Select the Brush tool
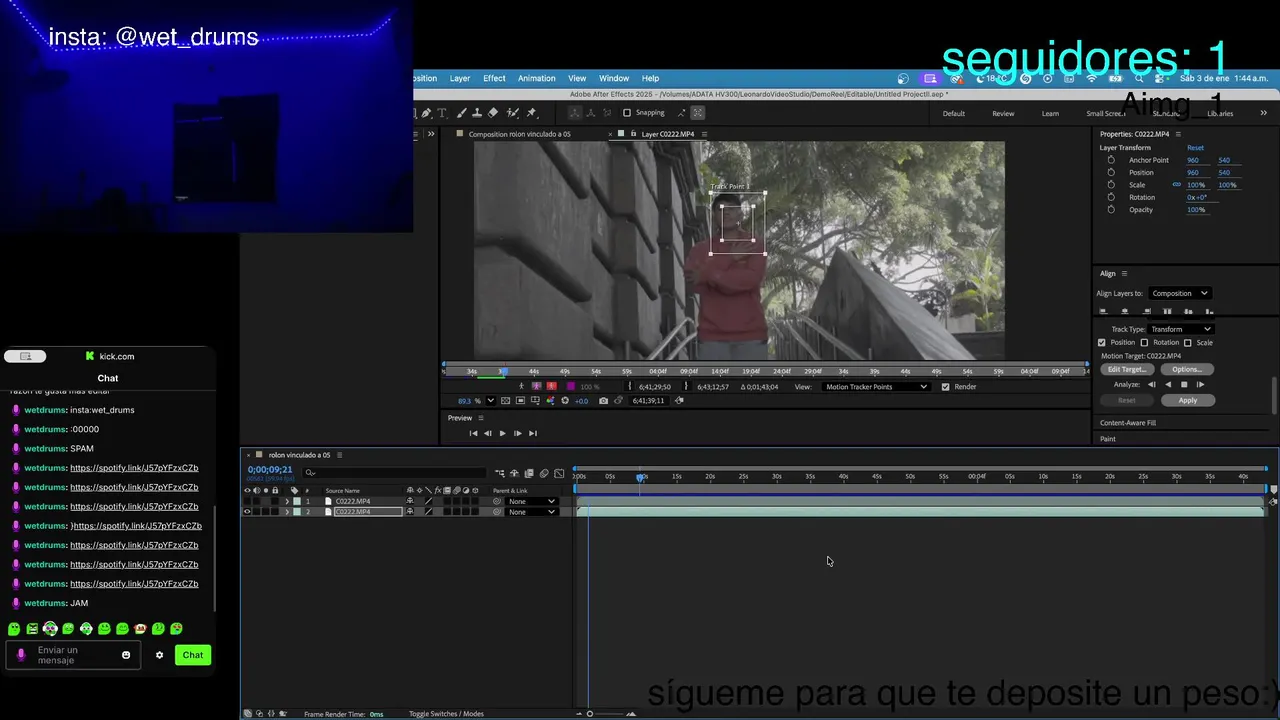The image size is (1280, 720). point(461,113)
